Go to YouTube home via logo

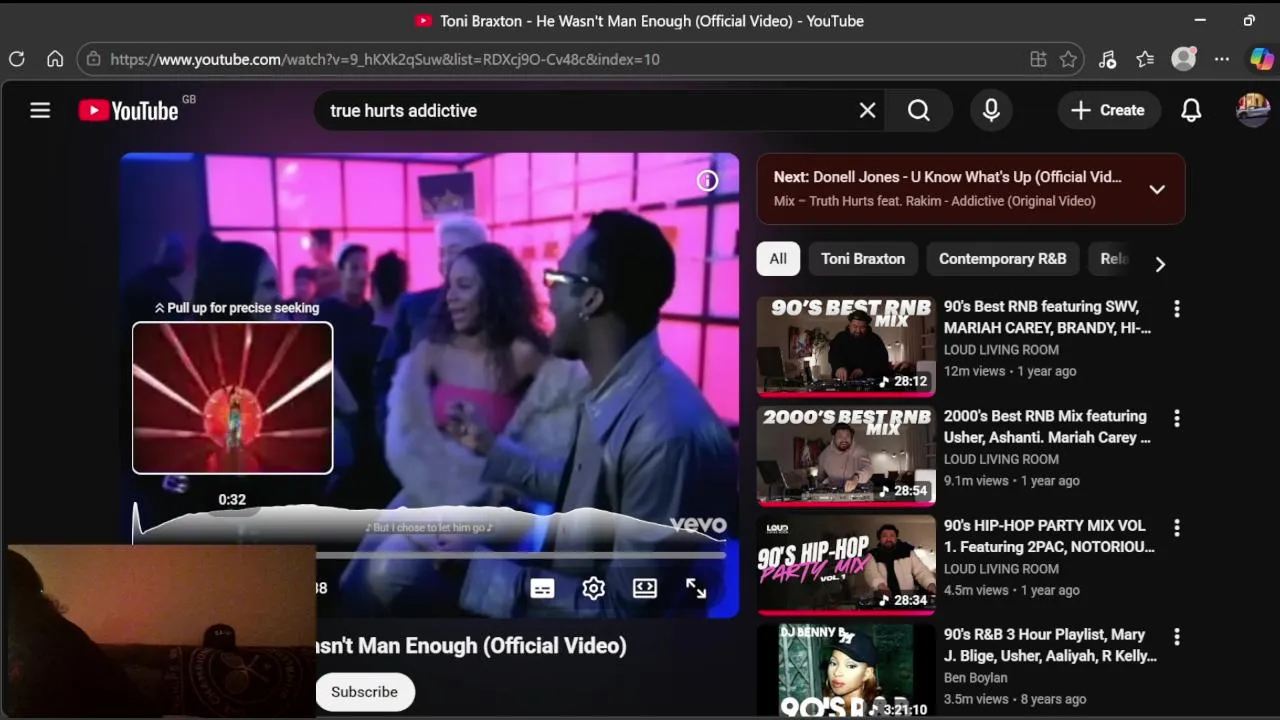coord(129,111)
